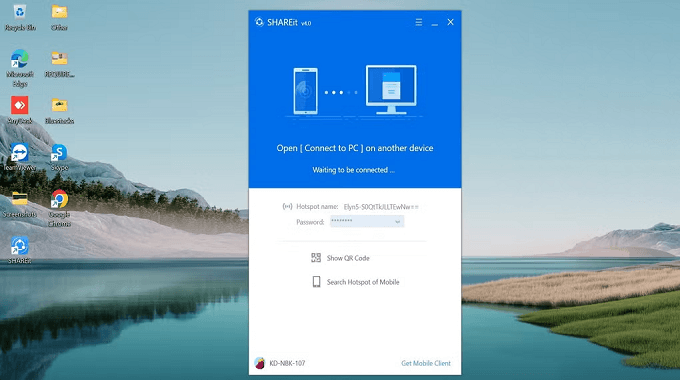Click the Waiting to be connected text
680x380 pixels.
pos(354,170)
